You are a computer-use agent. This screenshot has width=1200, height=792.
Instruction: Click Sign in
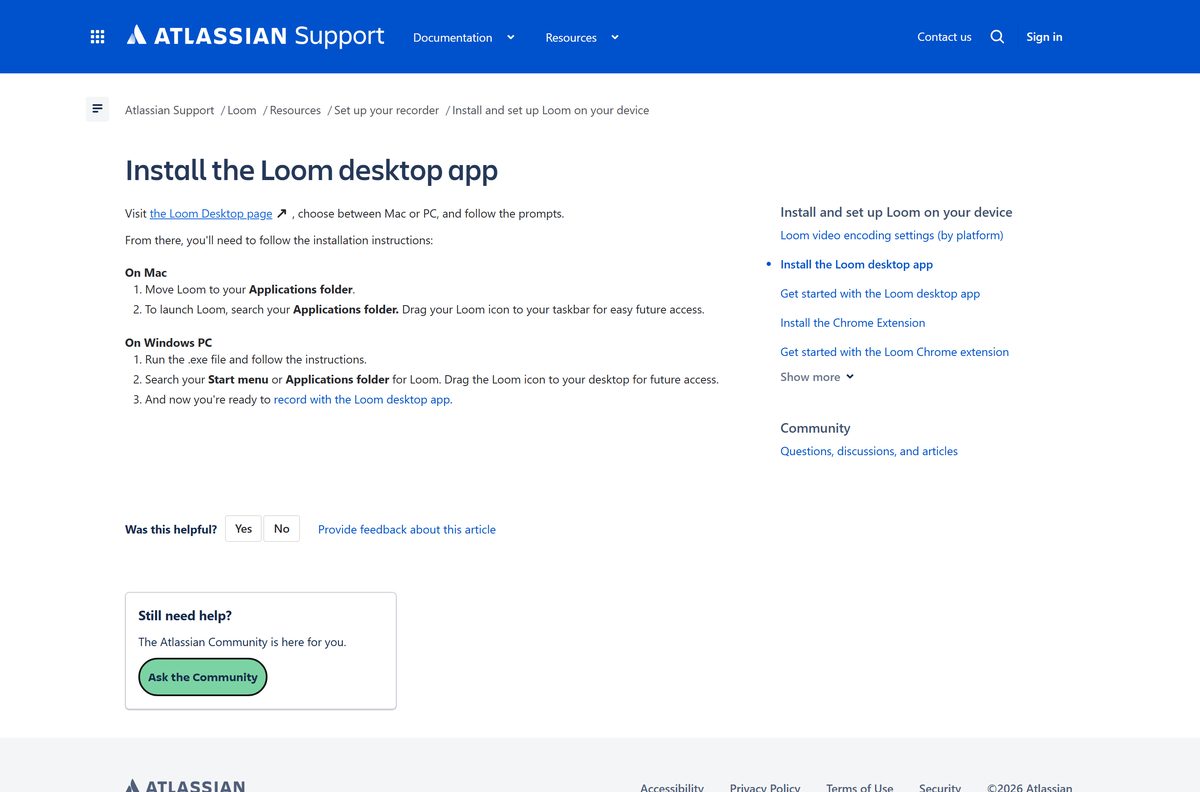pyautogui.click(x=1044, y=37)
